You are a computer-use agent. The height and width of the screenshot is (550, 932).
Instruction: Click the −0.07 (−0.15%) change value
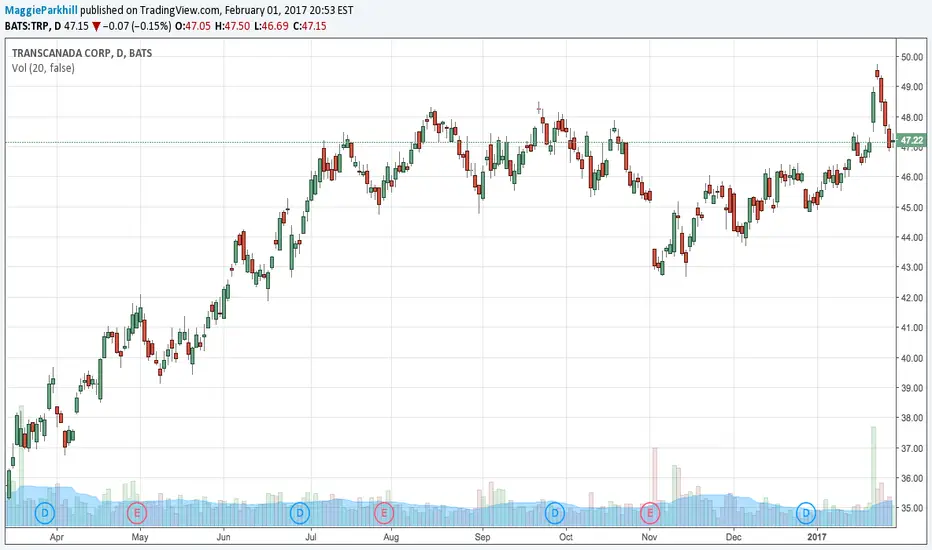pos(137,26)
